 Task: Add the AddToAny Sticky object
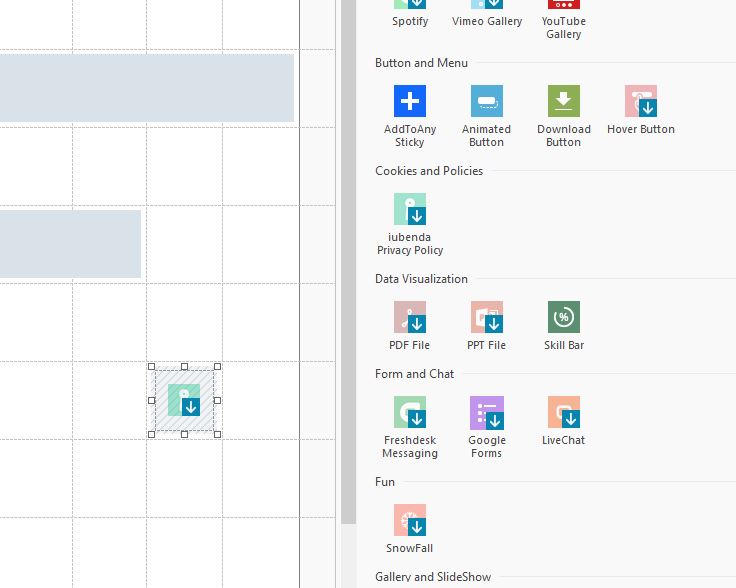tap(410, 101)
